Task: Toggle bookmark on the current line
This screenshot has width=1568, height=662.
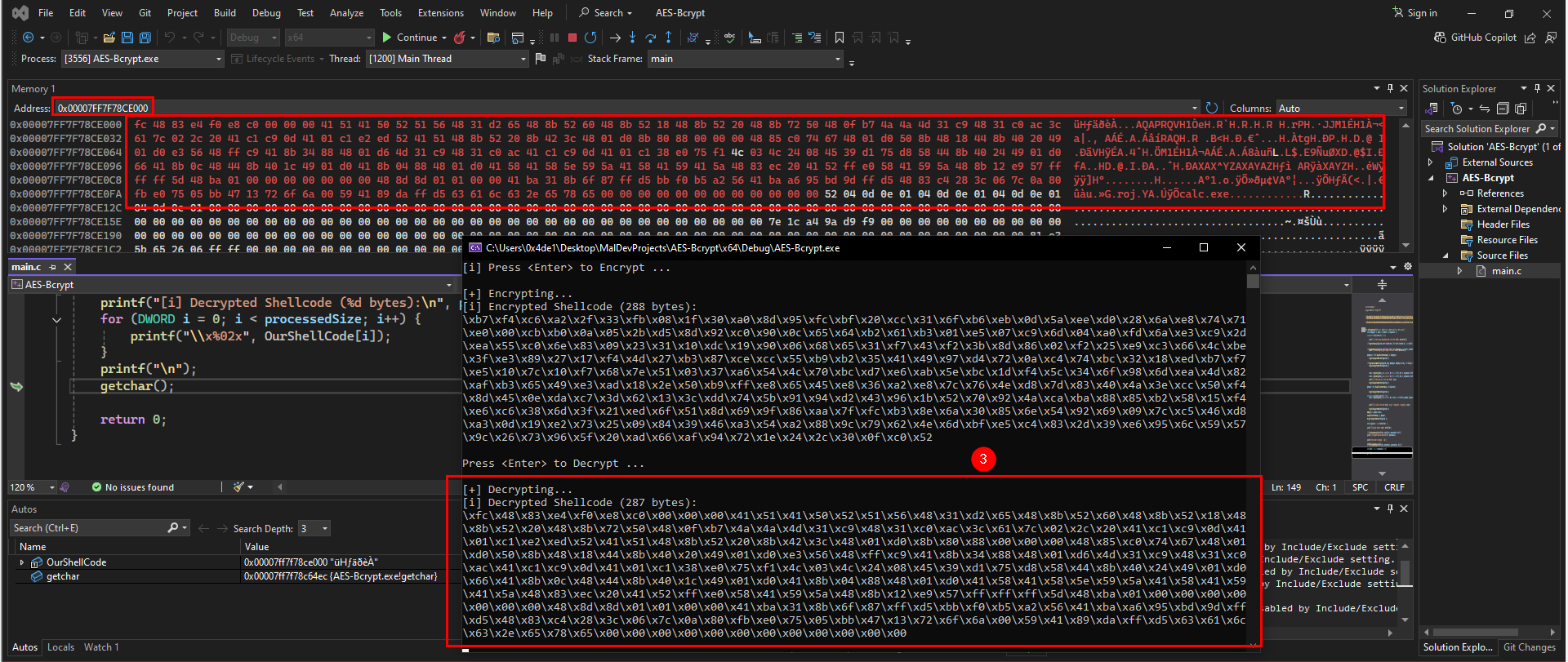Action: pyautogui.click(x=840, y=38)
